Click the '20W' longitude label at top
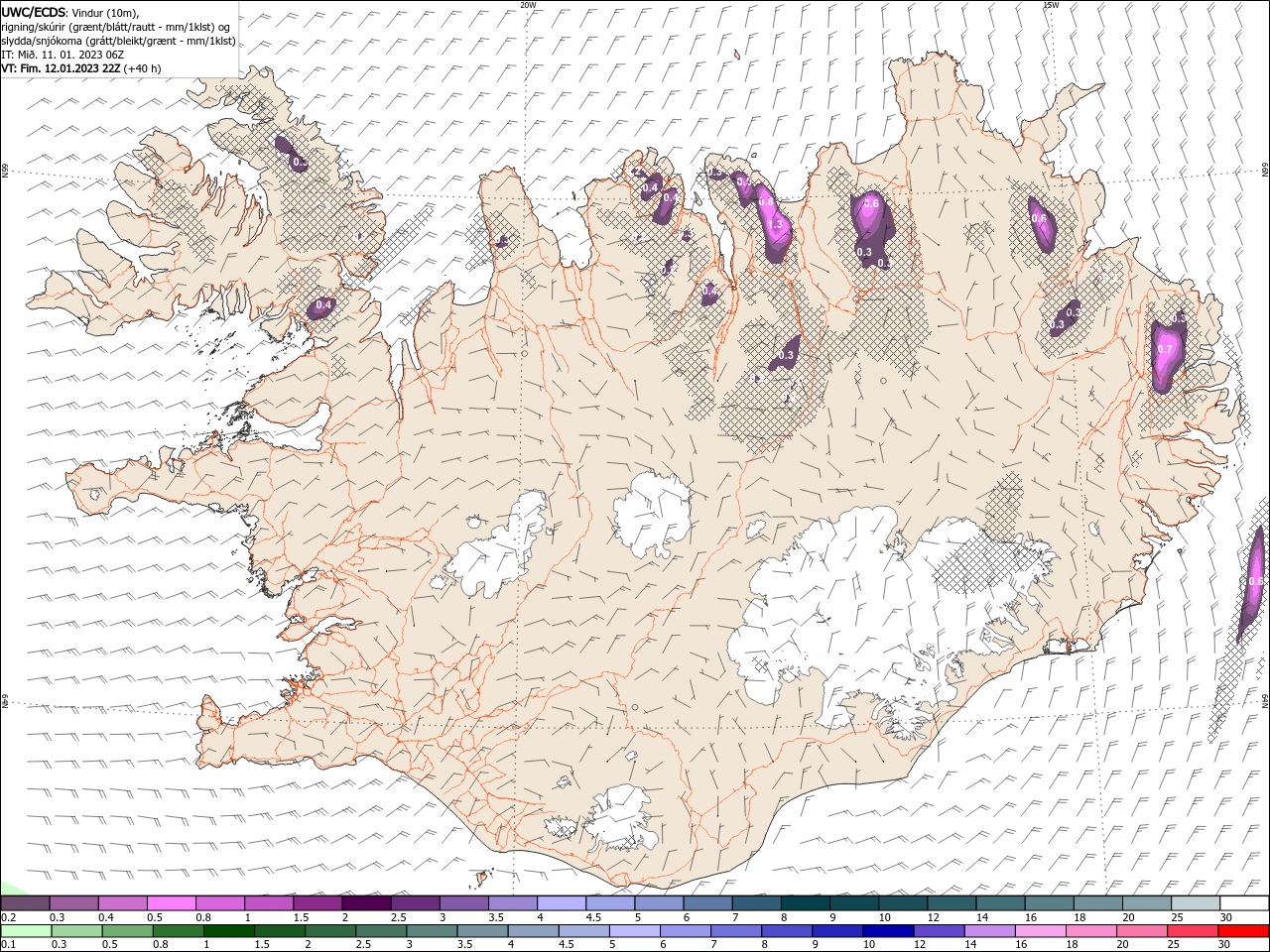This screenshot has width=1270, height=952. [x=529, y=5]
